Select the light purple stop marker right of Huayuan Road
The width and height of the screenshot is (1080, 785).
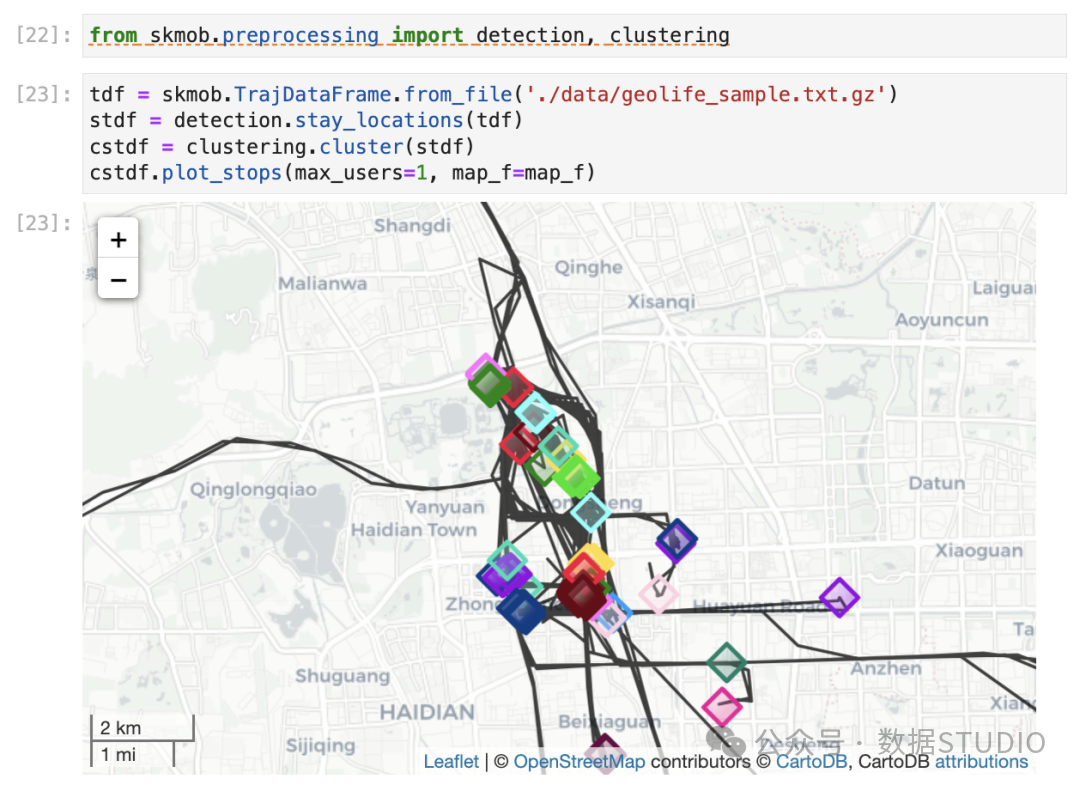839,597
